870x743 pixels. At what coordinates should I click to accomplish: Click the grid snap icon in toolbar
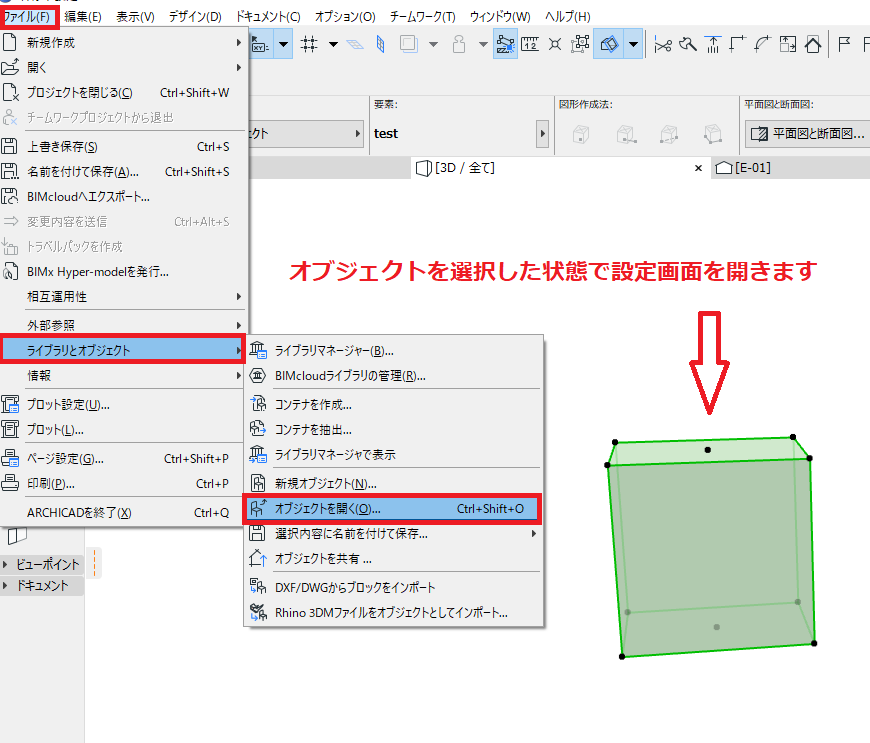point(309,44)
